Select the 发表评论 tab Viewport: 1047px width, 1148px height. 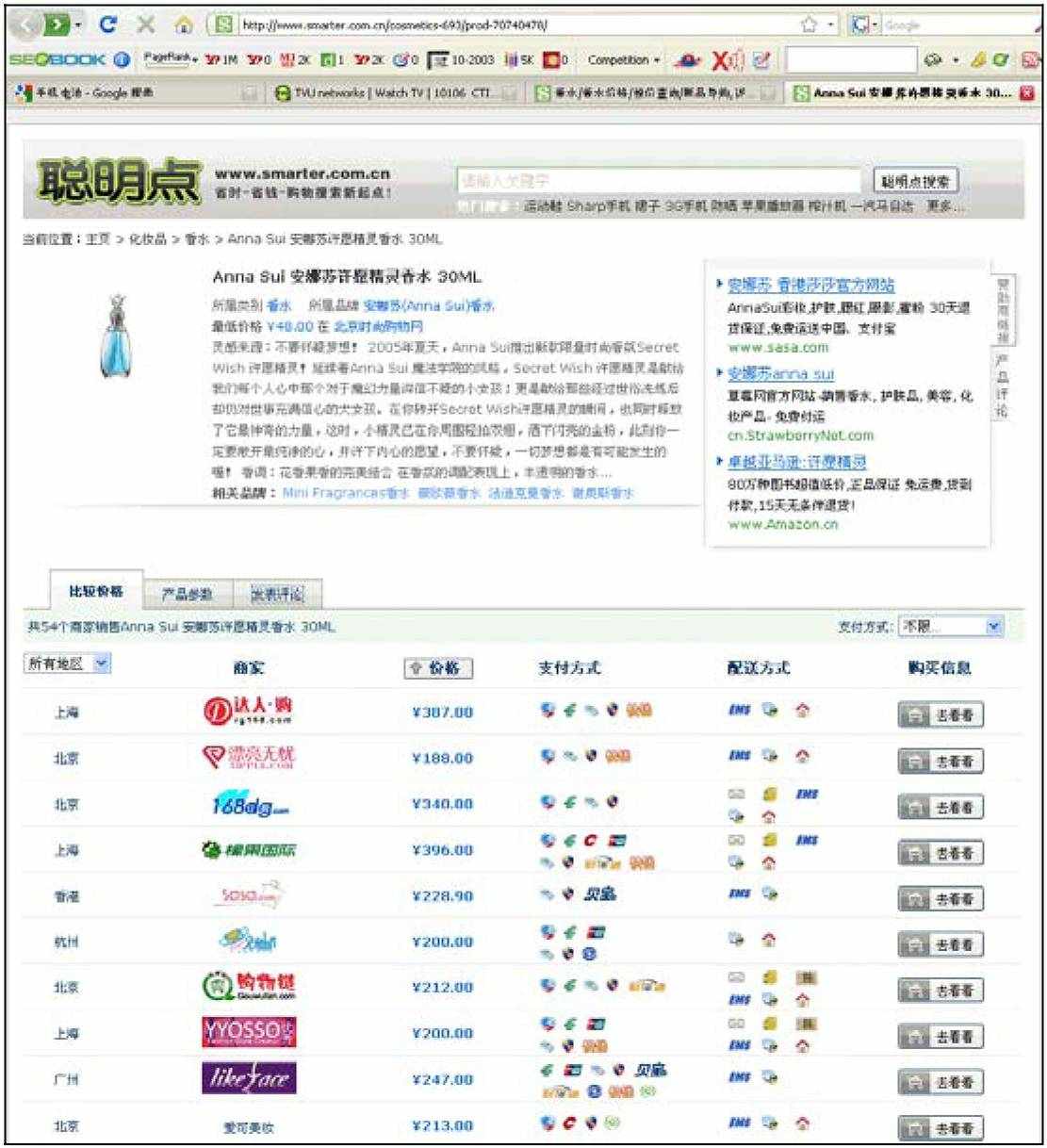(x=277, y=593)
